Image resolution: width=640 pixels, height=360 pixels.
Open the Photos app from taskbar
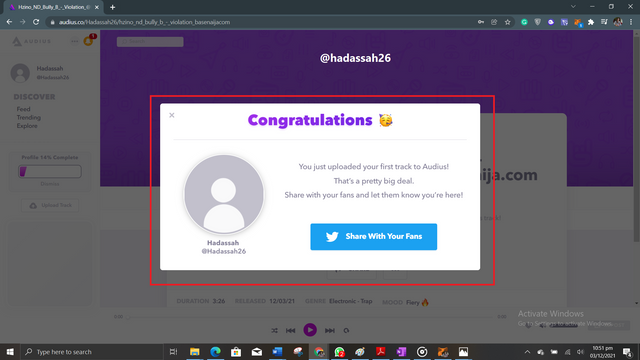(463, 351)
